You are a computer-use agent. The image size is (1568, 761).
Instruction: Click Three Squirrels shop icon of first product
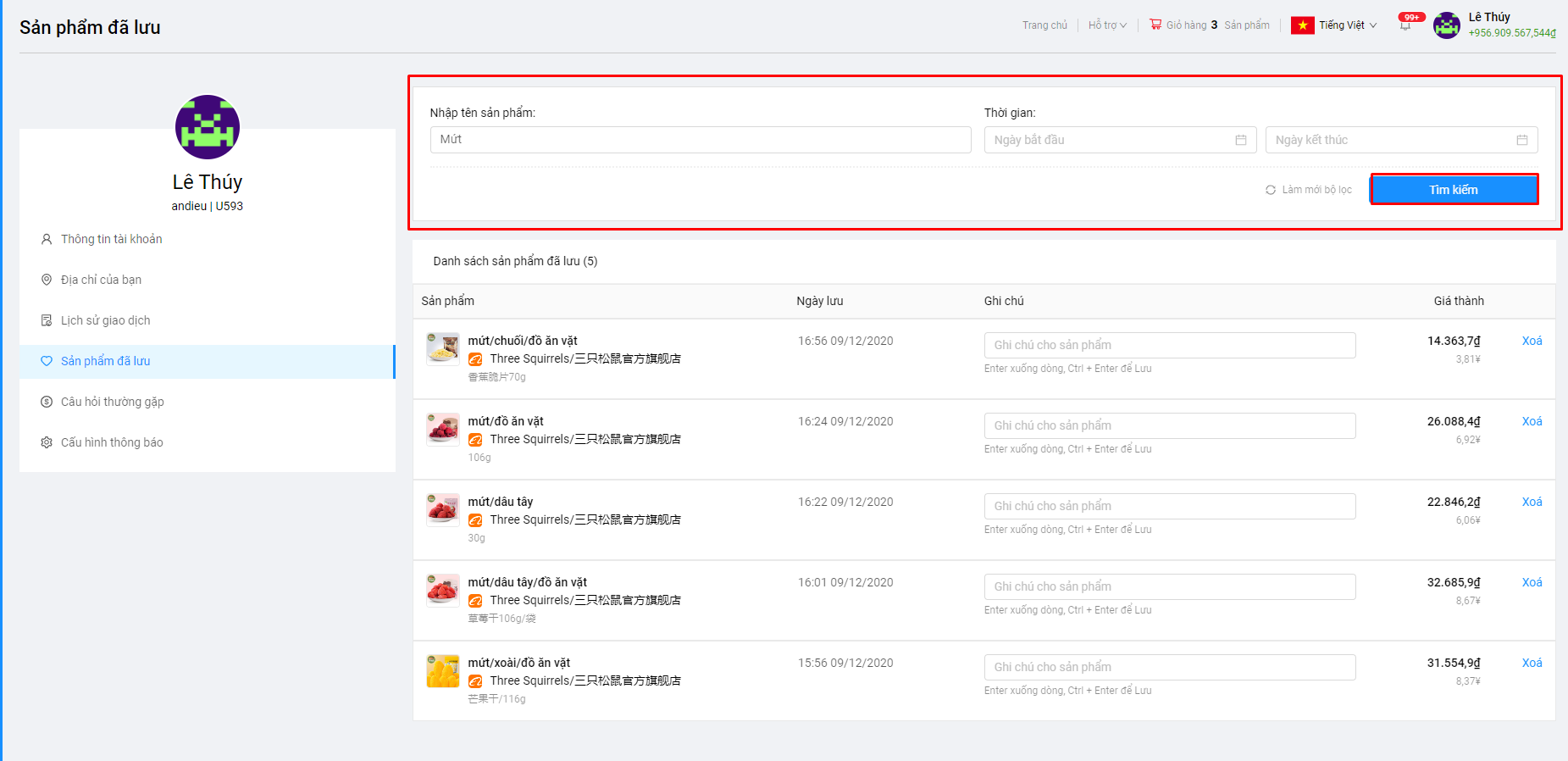[476, 359]
